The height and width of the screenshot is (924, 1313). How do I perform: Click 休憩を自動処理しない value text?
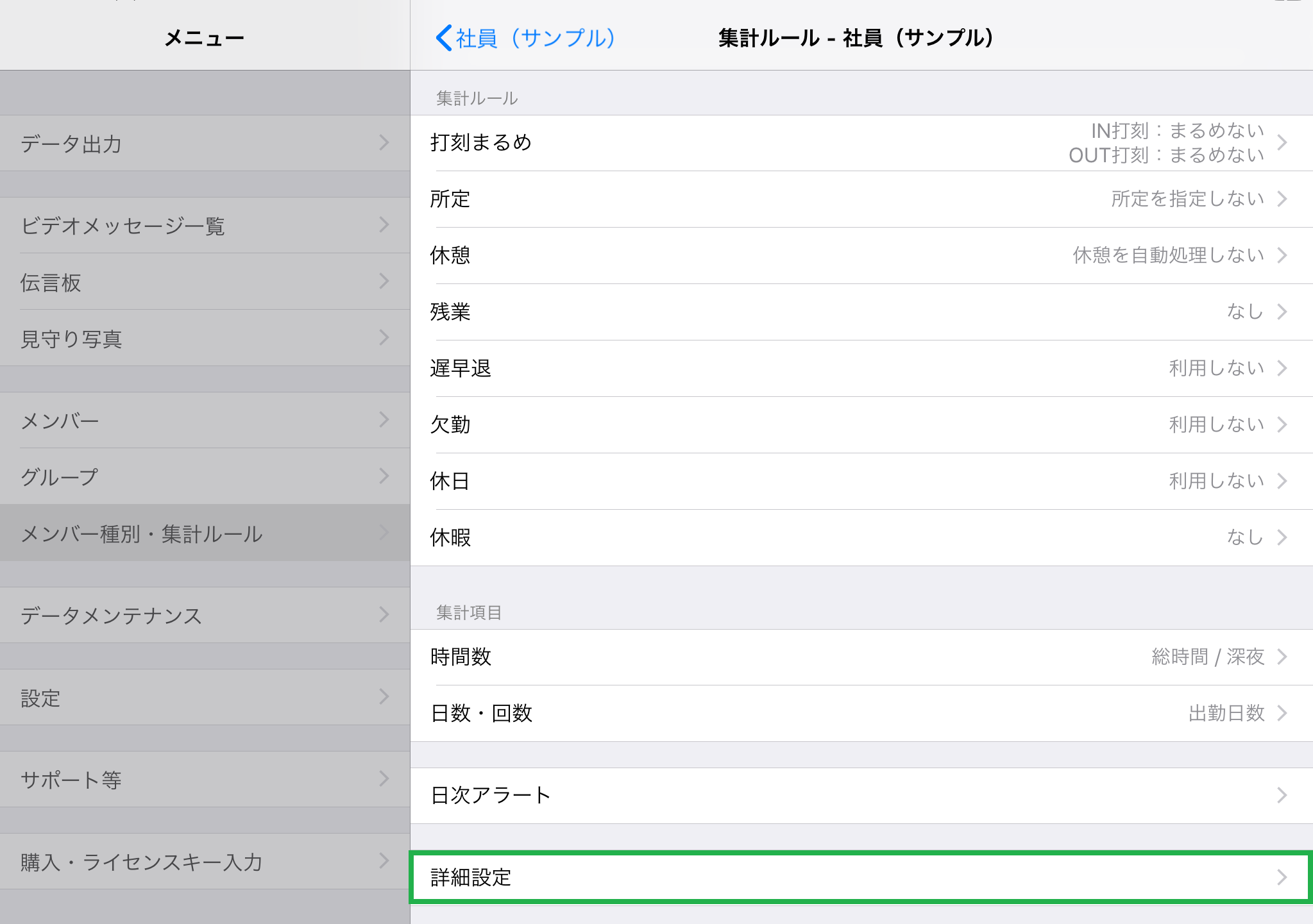click(x=1169, y=255)
